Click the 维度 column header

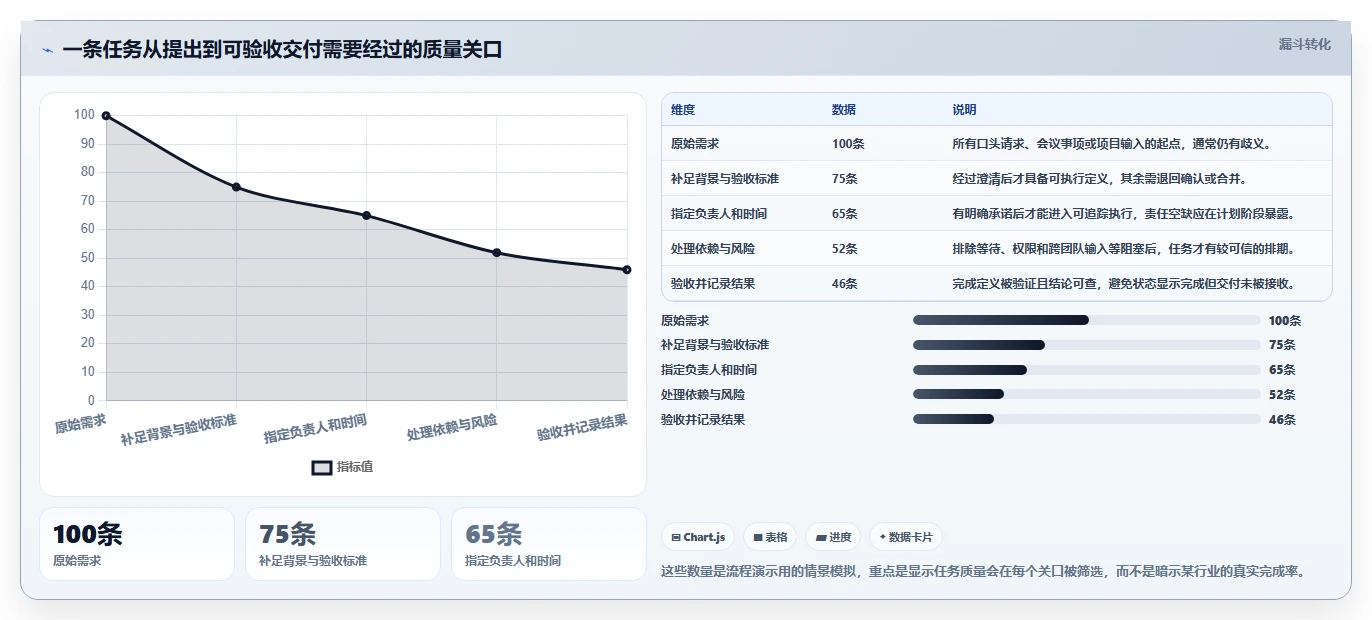683,109
